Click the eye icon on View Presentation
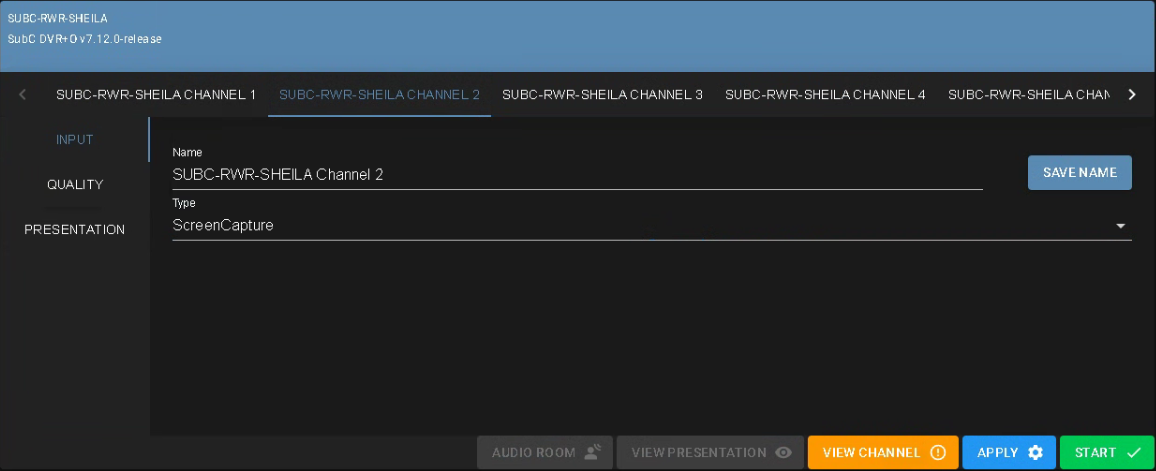Image resolution: width=1156 pixels, height=471 pixels. [784, 453]
